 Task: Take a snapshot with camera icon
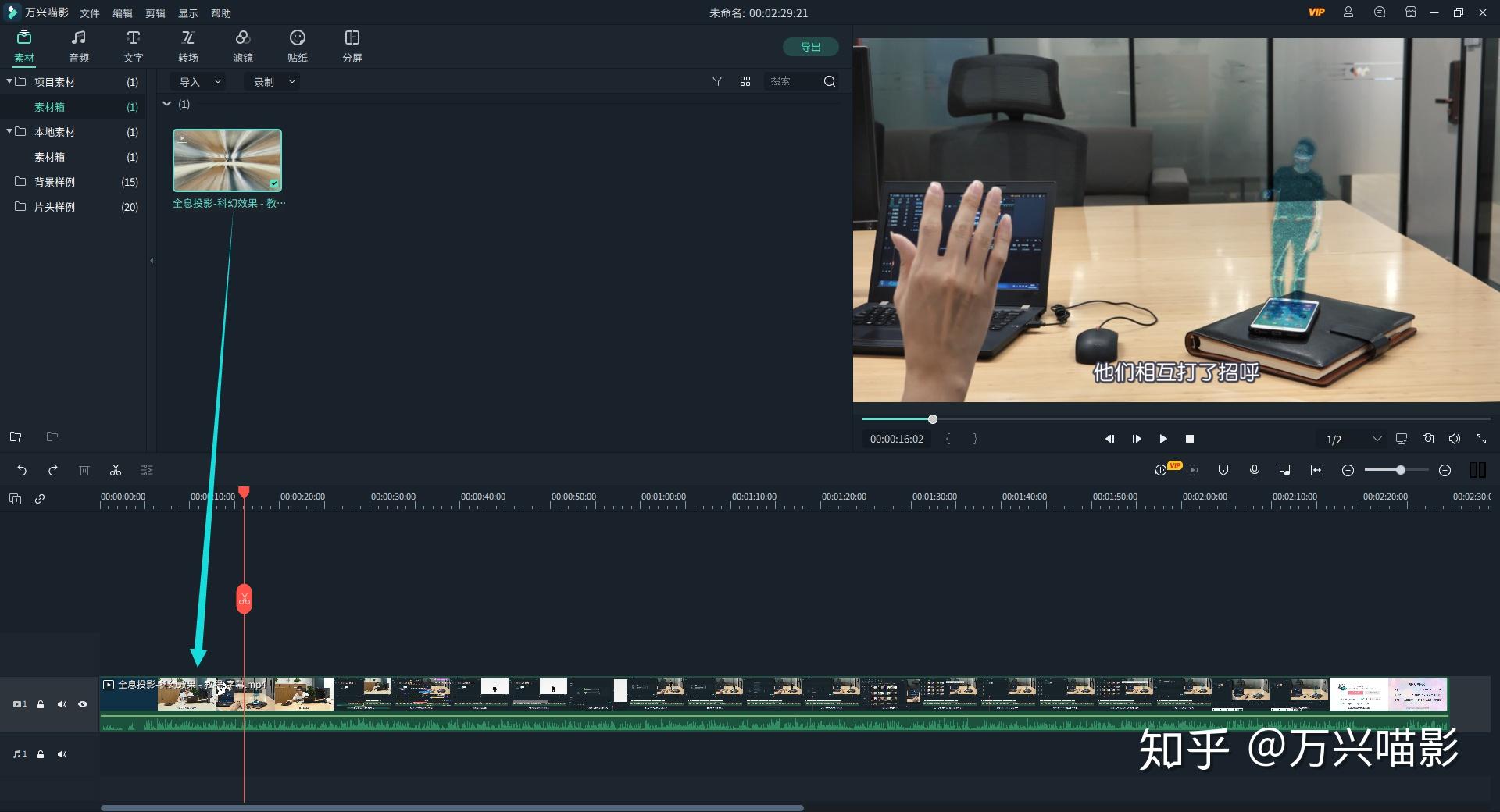click(x=1428, y=439)
